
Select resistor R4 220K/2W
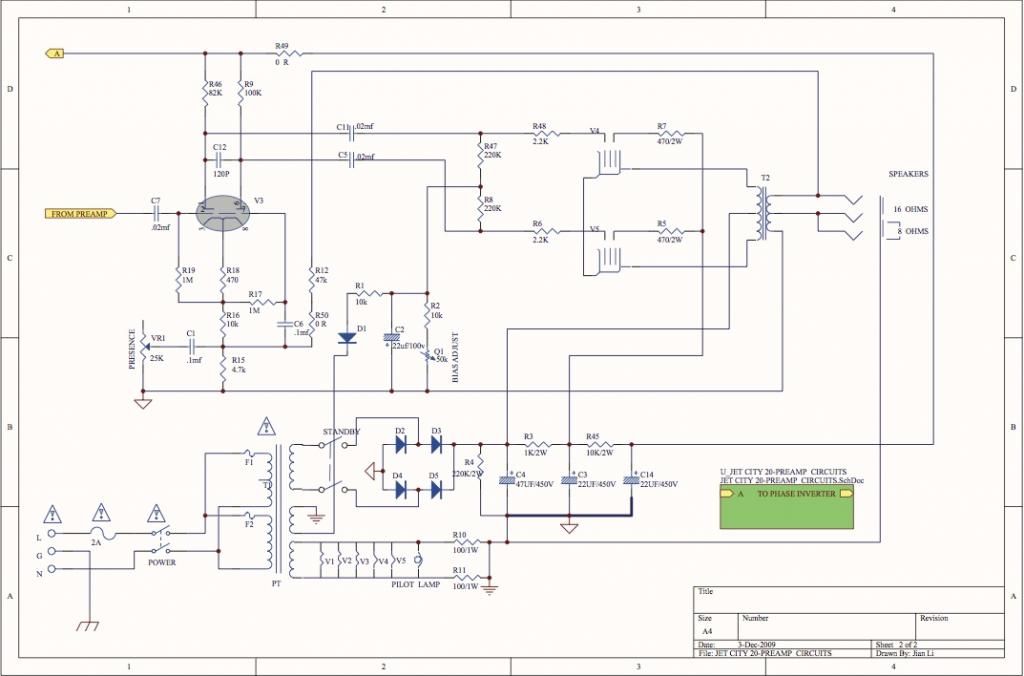point(480,467)
